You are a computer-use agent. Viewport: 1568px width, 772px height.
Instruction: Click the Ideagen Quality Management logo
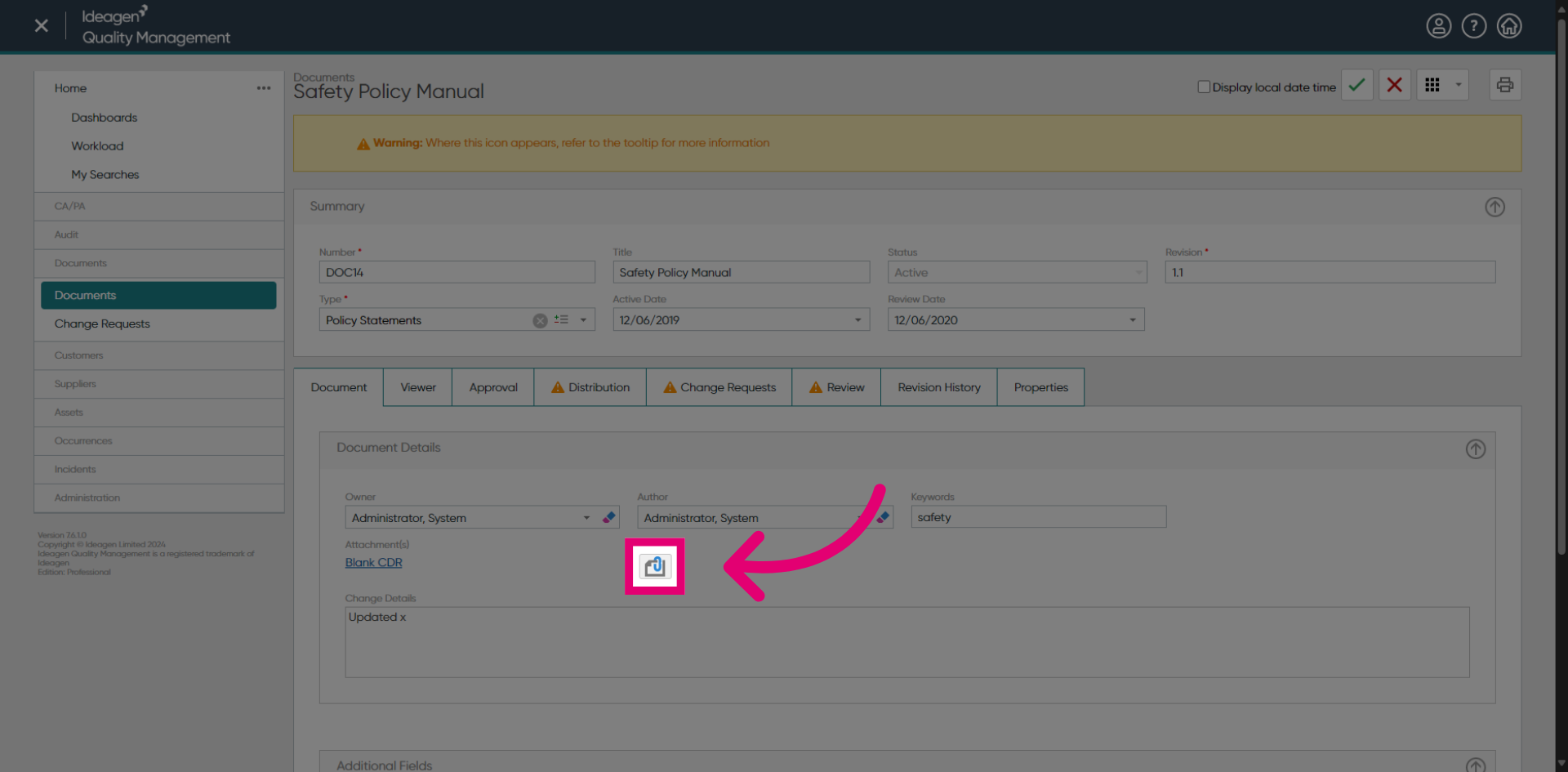pyautogui.click(x=155, y=26)
